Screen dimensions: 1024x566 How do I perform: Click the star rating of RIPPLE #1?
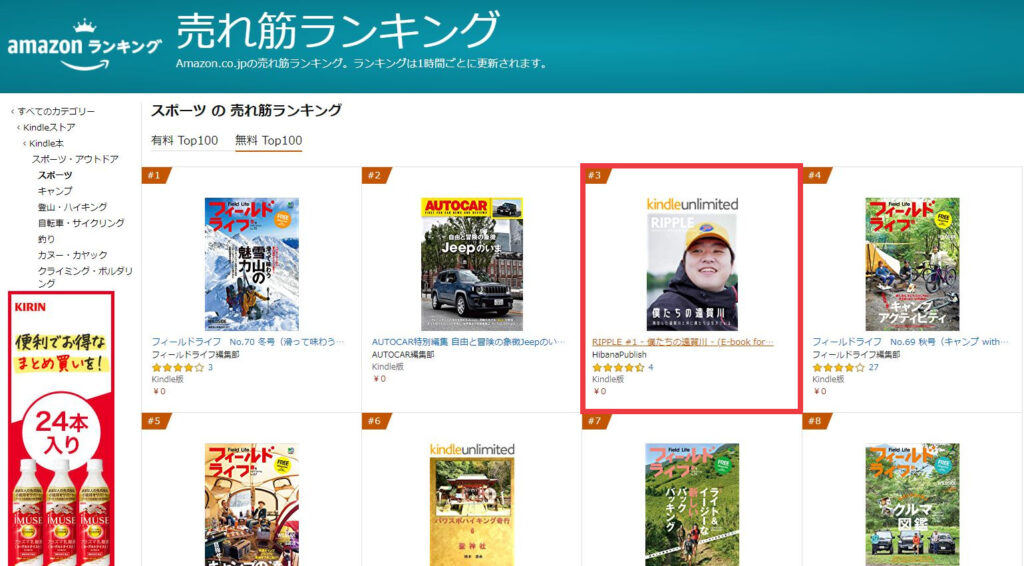point(618,367)
